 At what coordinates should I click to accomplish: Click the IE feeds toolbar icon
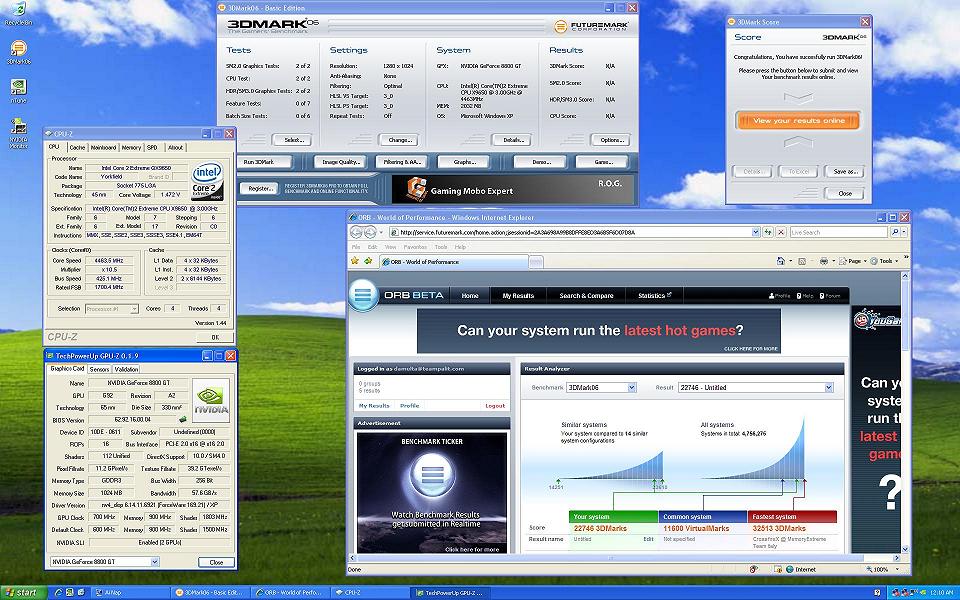click(x=802, y=261)
